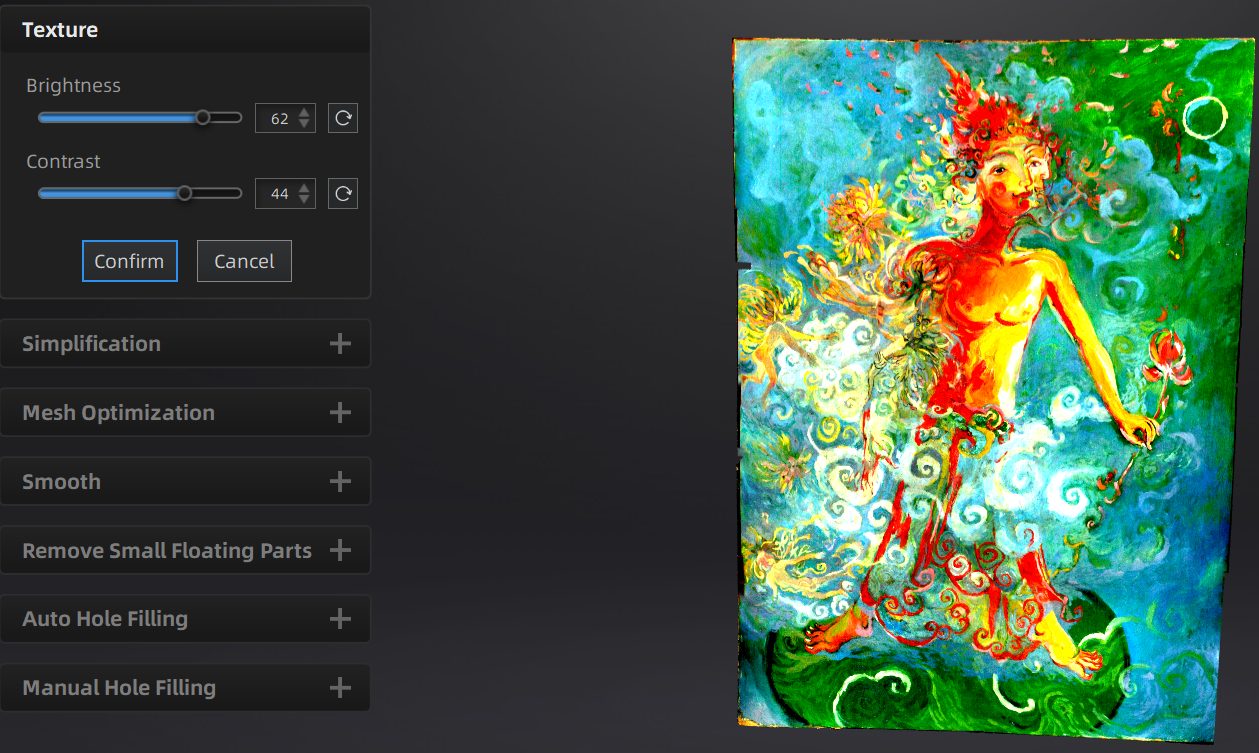Confirm the texture adjustments
1259x753 pixels.
coord(130,261)
